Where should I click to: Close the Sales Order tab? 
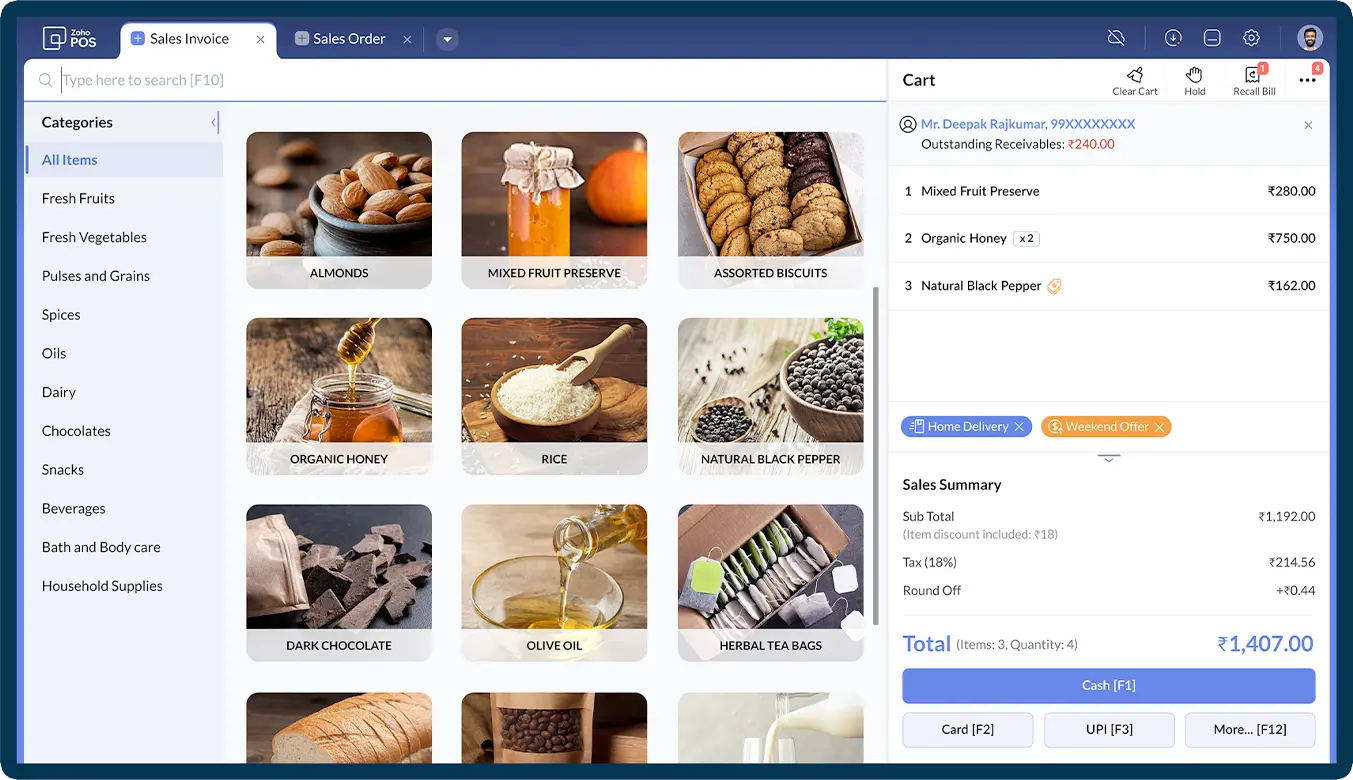(x=407, y=39)
